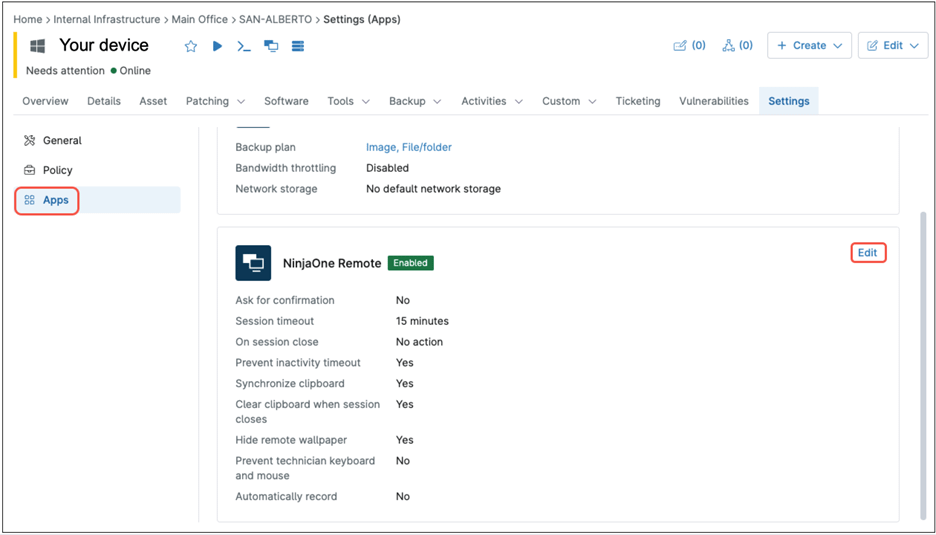The width and height of the screenshot is (936, 535).
Task: Click the favorite star icon
Action: 191,46
